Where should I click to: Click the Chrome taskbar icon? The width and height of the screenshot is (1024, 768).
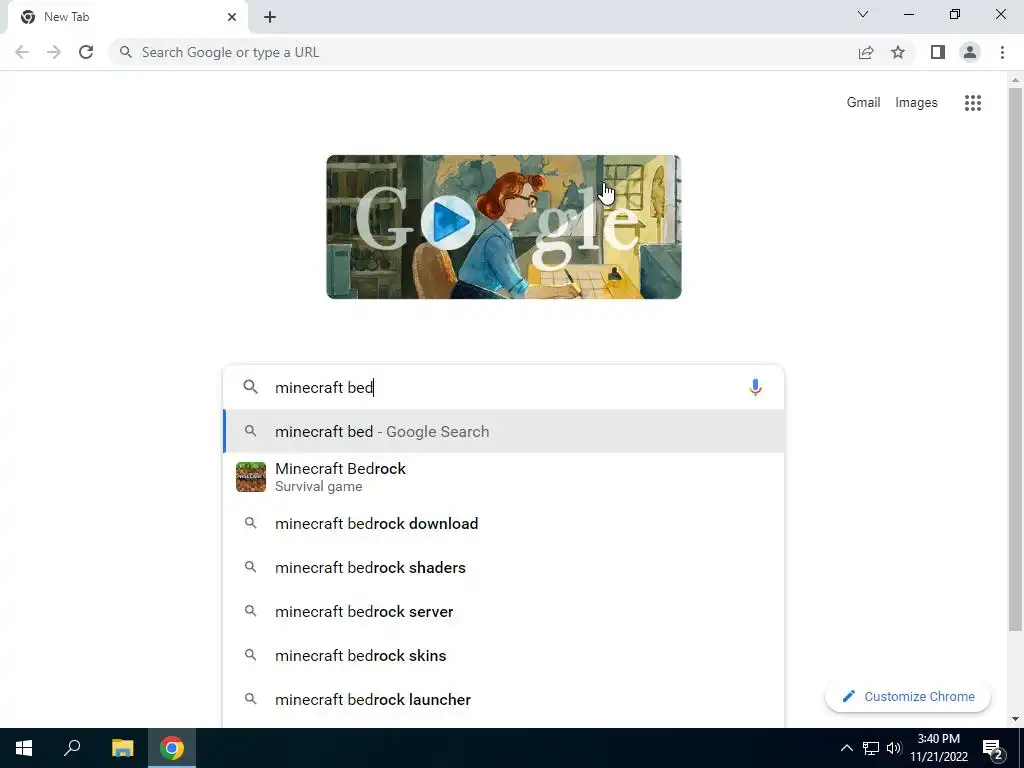pyautogui.click(x=172, y=748)
